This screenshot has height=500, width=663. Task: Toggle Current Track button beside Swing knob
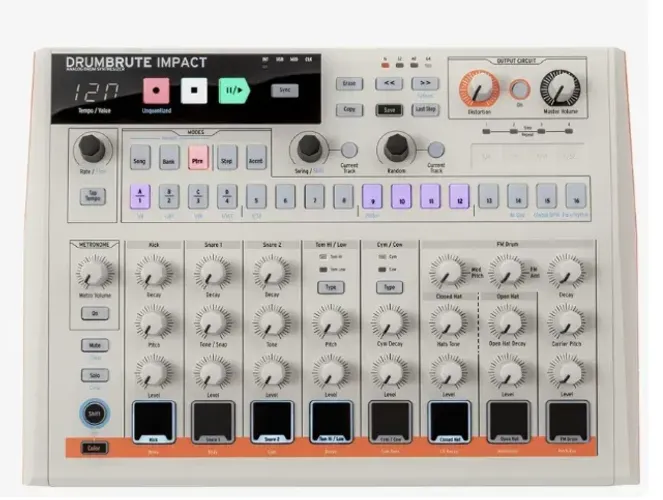point(349,150)
